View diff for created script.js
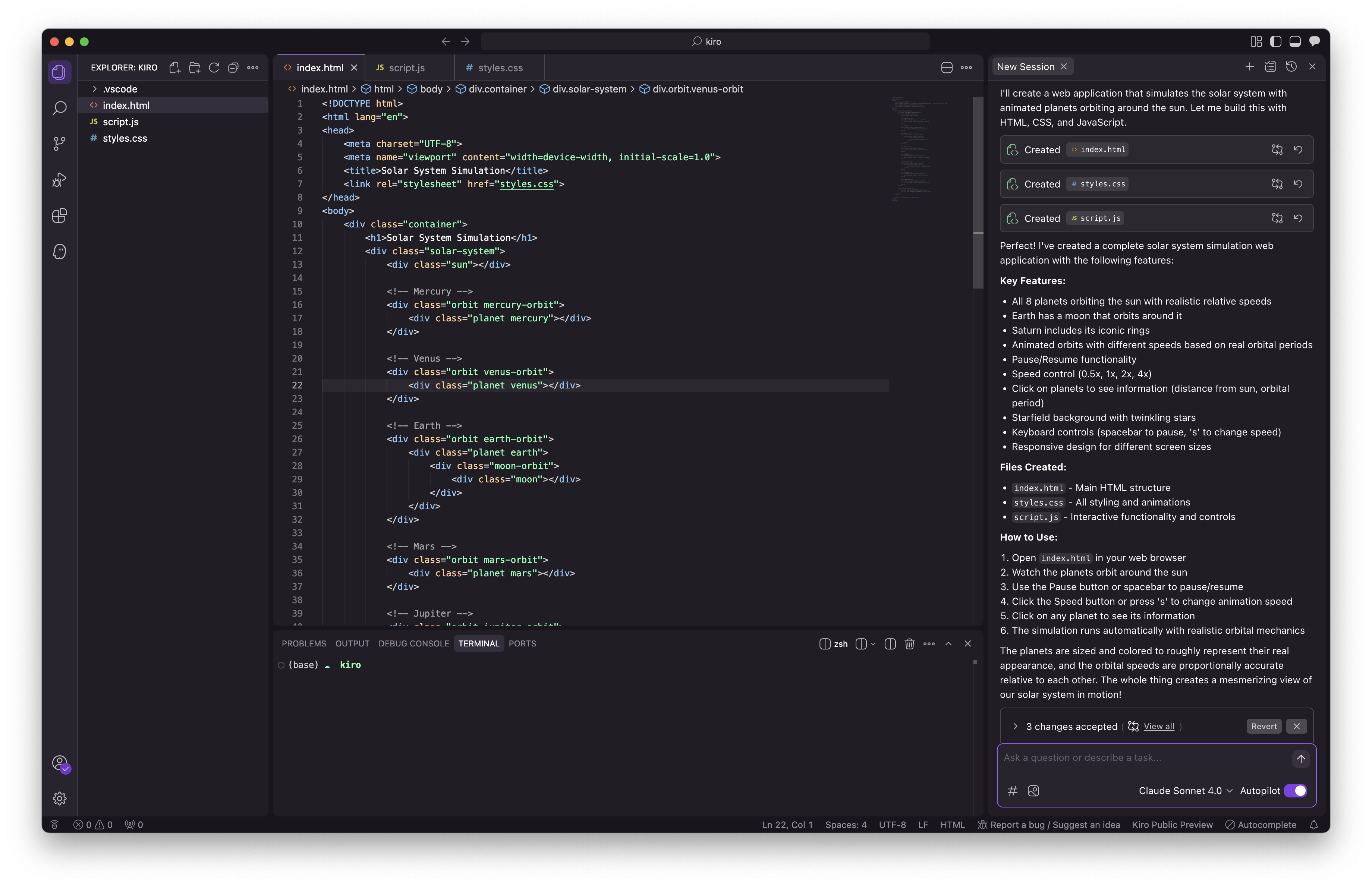1372x888 pixels. coord(1277,218)
